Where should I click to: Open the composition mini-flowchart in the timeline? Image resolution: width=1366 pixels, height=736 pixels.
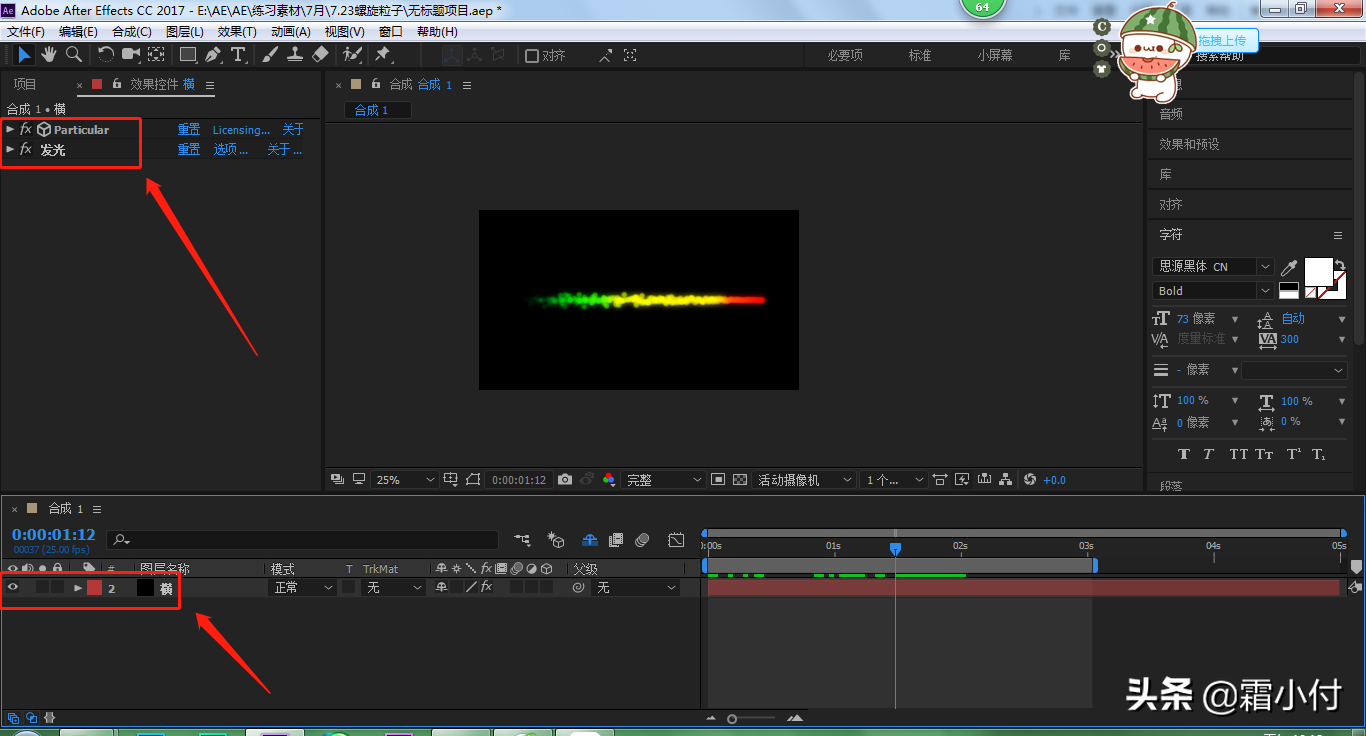(x=522, y=540)
